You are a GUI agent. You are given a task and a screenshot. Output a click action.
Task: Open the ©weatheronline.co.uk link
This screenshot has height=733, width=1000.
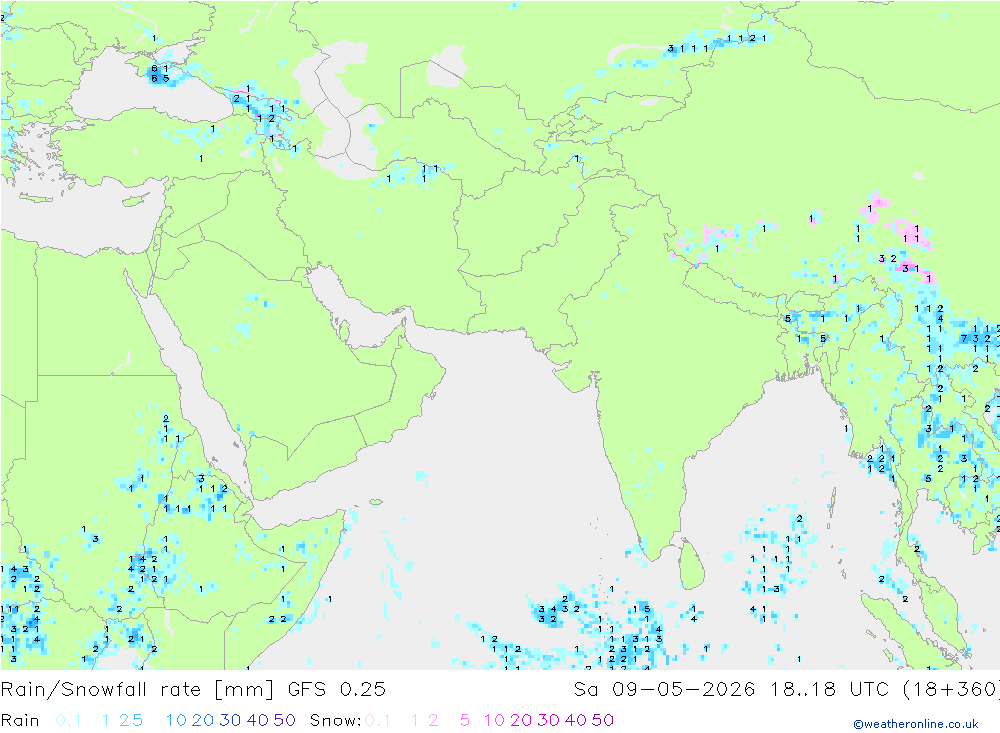(x=916, y=724)
